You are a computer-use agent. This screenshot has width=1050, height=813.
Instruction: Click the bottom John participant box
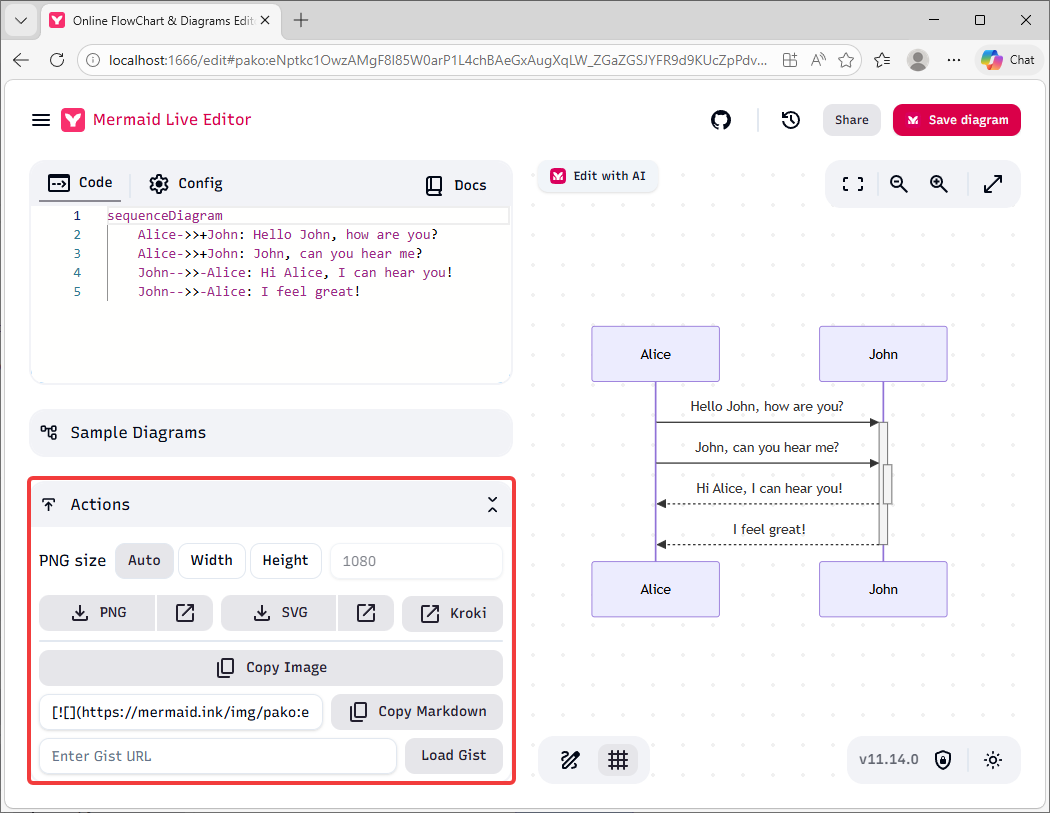(883, 589)
